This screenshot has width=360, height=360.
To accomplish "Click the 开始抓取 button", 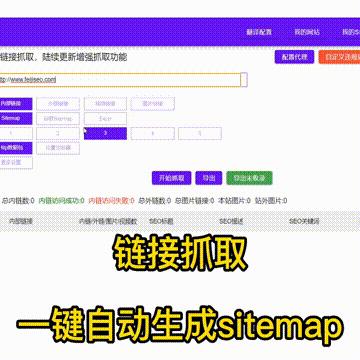I will point(172,178).
